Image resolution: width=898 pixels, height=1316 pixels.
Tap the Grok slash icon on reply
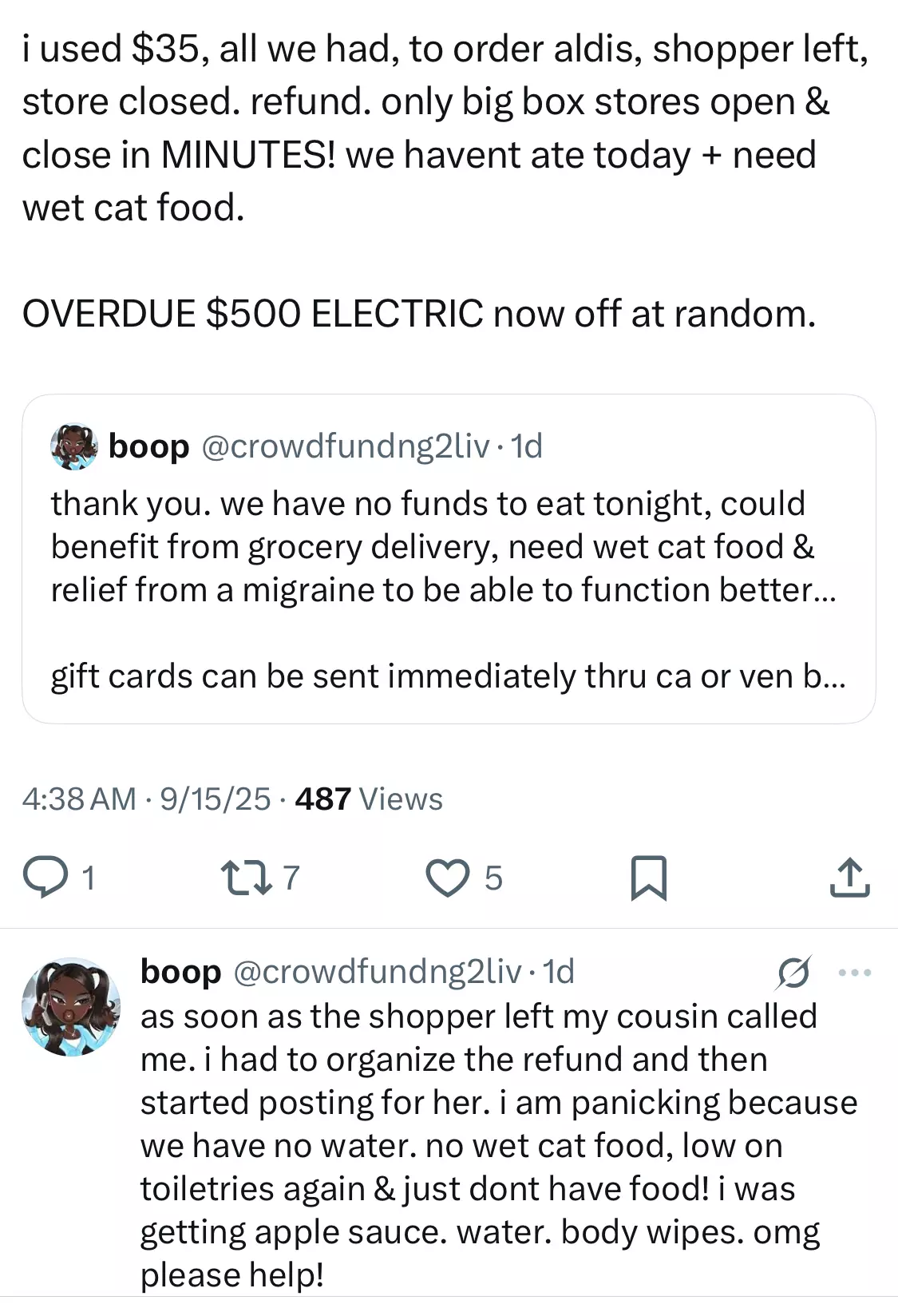[793, 972]
